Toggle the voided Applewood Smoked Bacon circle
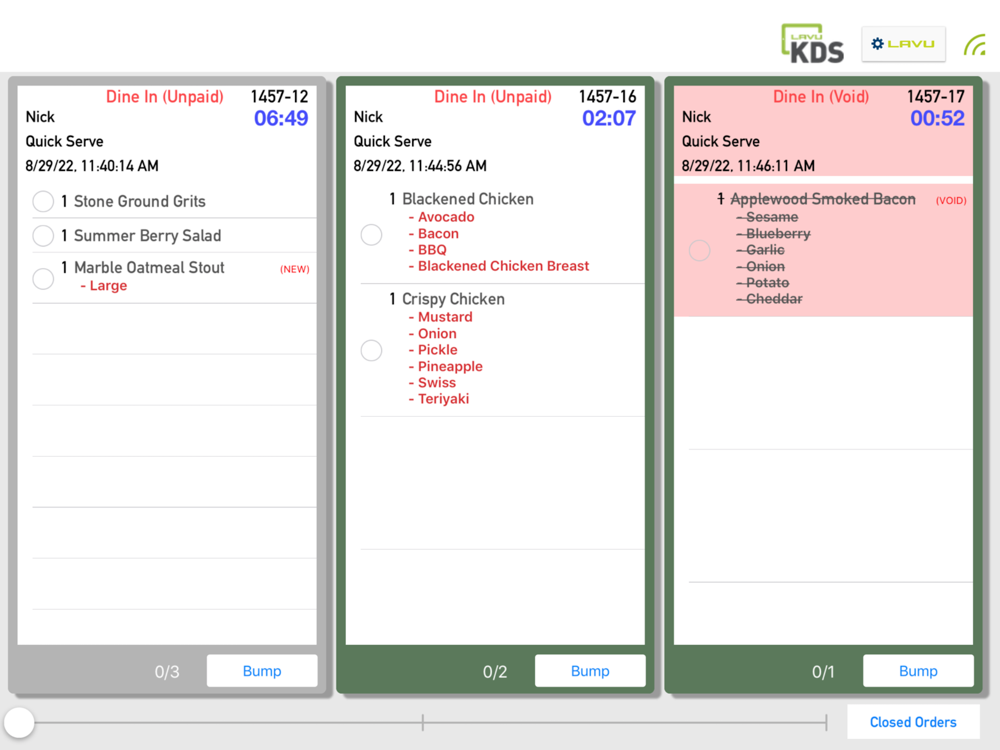 tap(700, 250)
